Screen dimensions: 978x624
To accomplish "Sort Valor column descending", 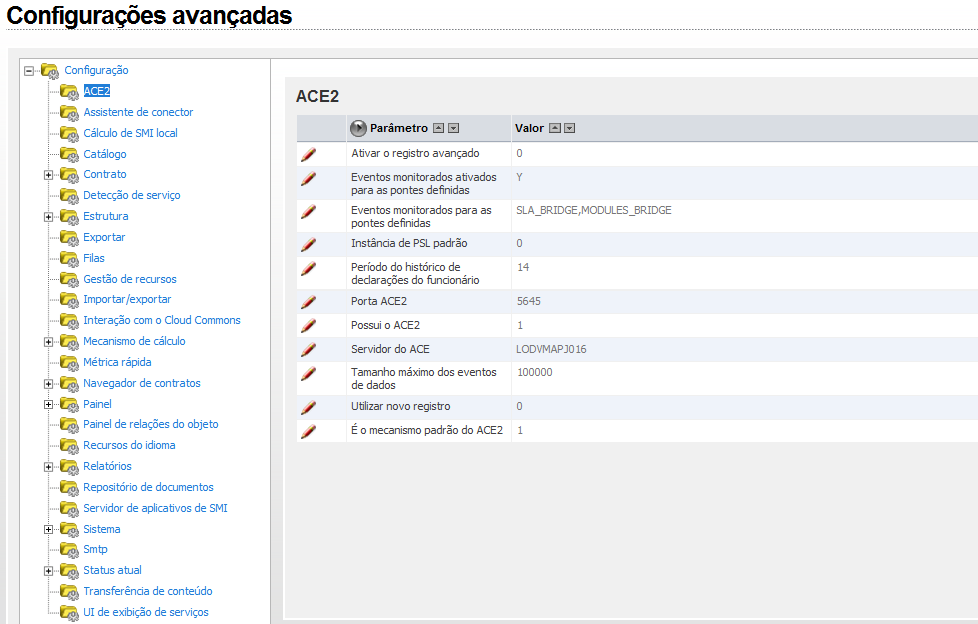I will click(569, 129).
